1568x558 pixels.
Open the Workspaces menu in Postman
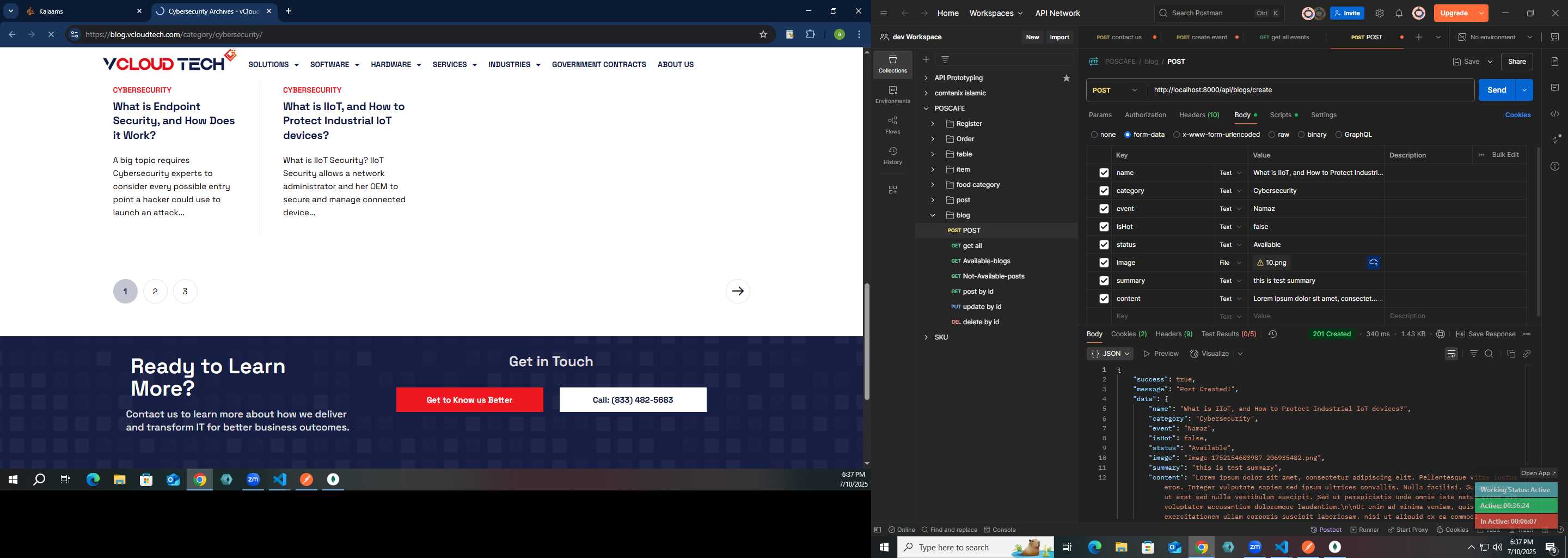996,14
